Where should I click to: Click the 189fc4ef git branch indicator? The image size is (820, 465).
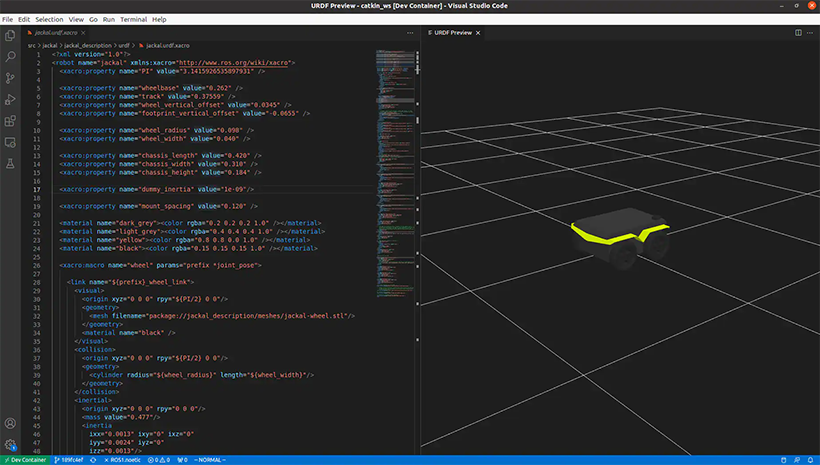point(69,460)
